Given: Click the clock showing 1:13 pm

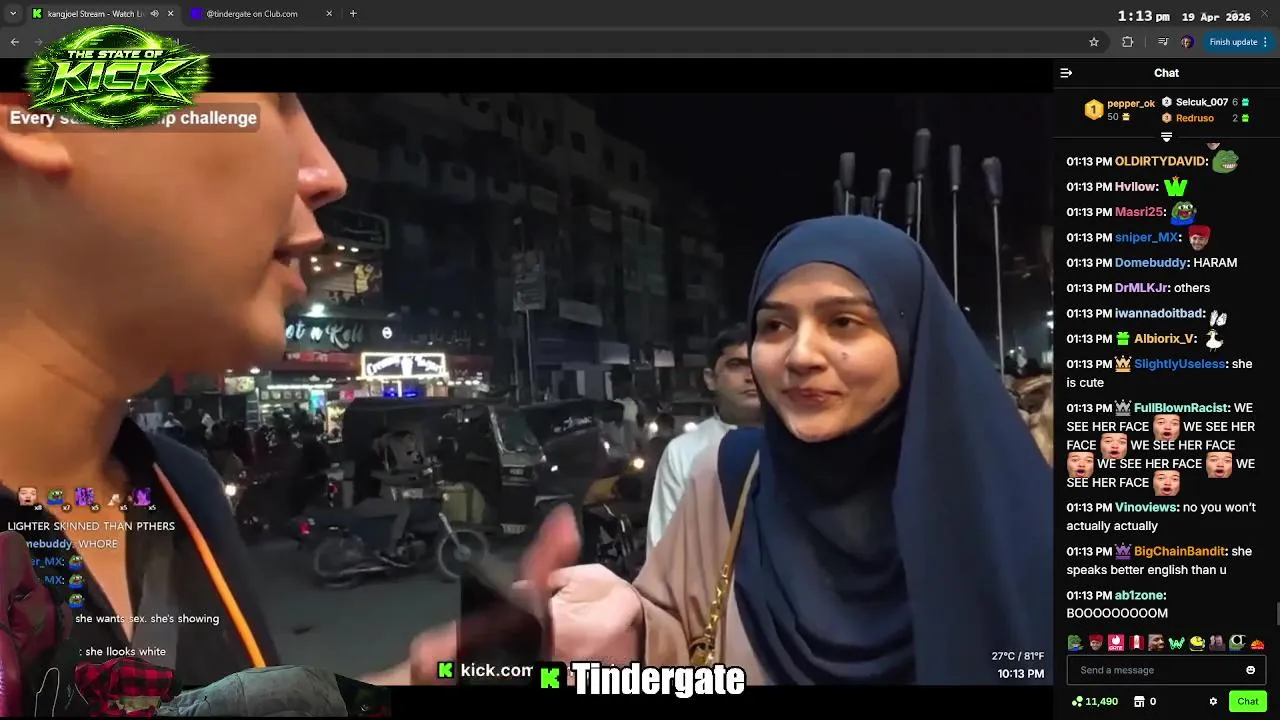Looking at the screenshot, I should coord(1143,16).
